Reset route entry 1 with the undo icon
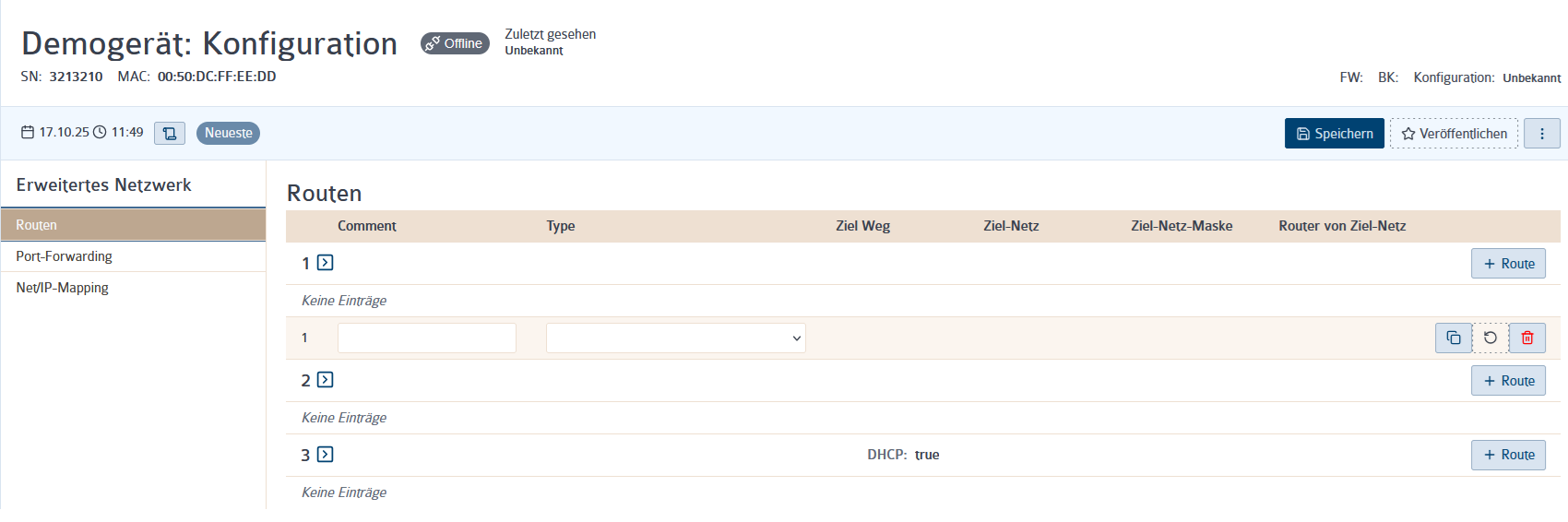Image resolution: width=1568 pixels, height=522 pixels. pyautogui.click(x=1491, y=338)
